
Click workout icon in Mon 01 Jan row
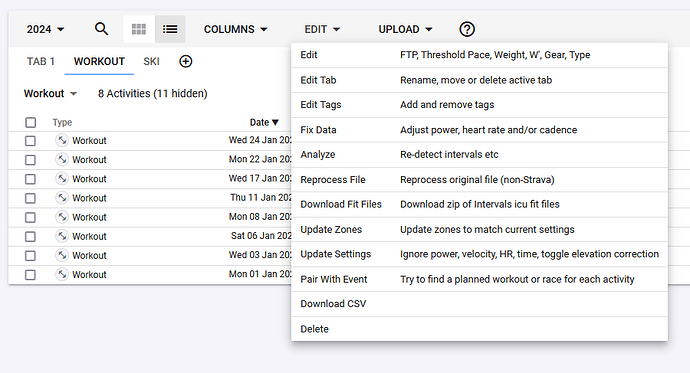click(62, 274)
